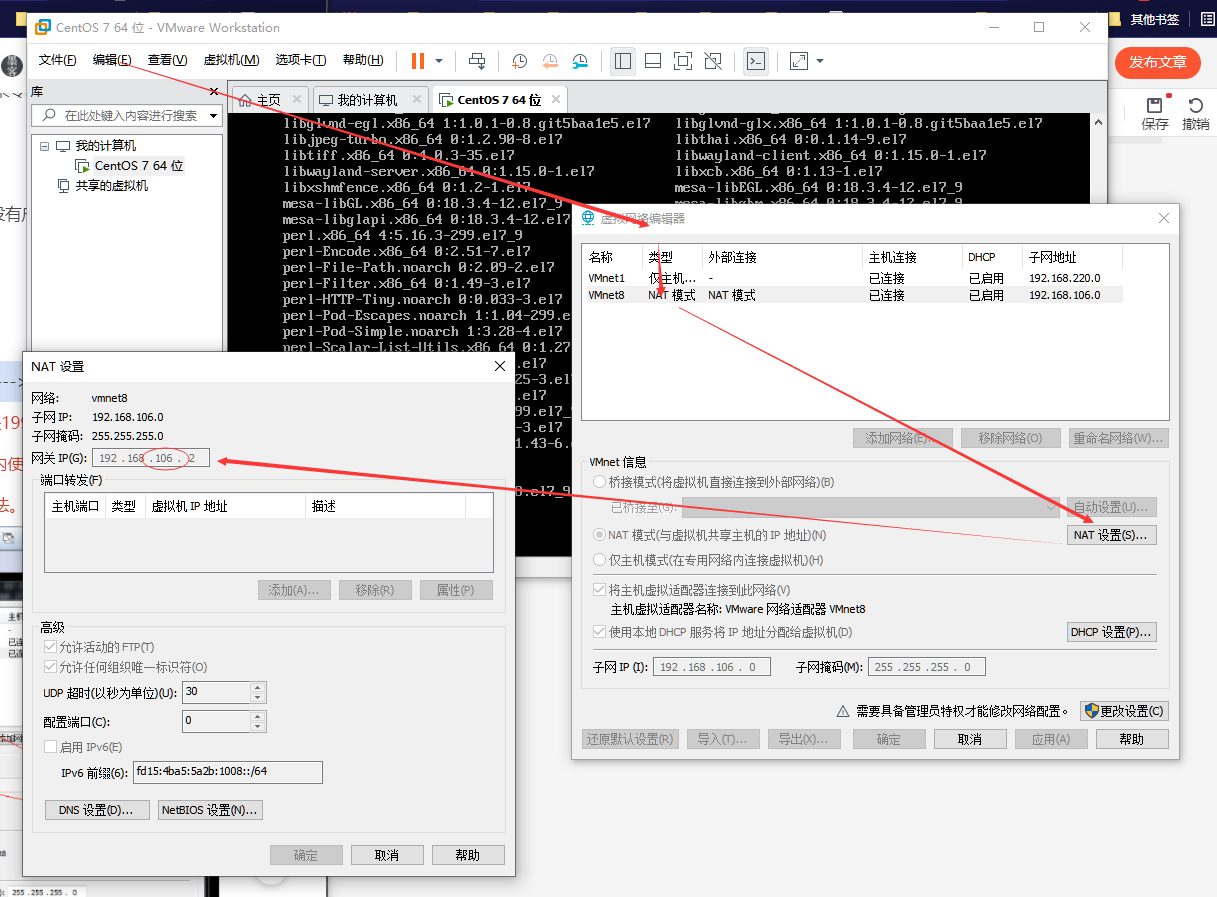Click the IPv6 前缀 input field

point(228,772)
